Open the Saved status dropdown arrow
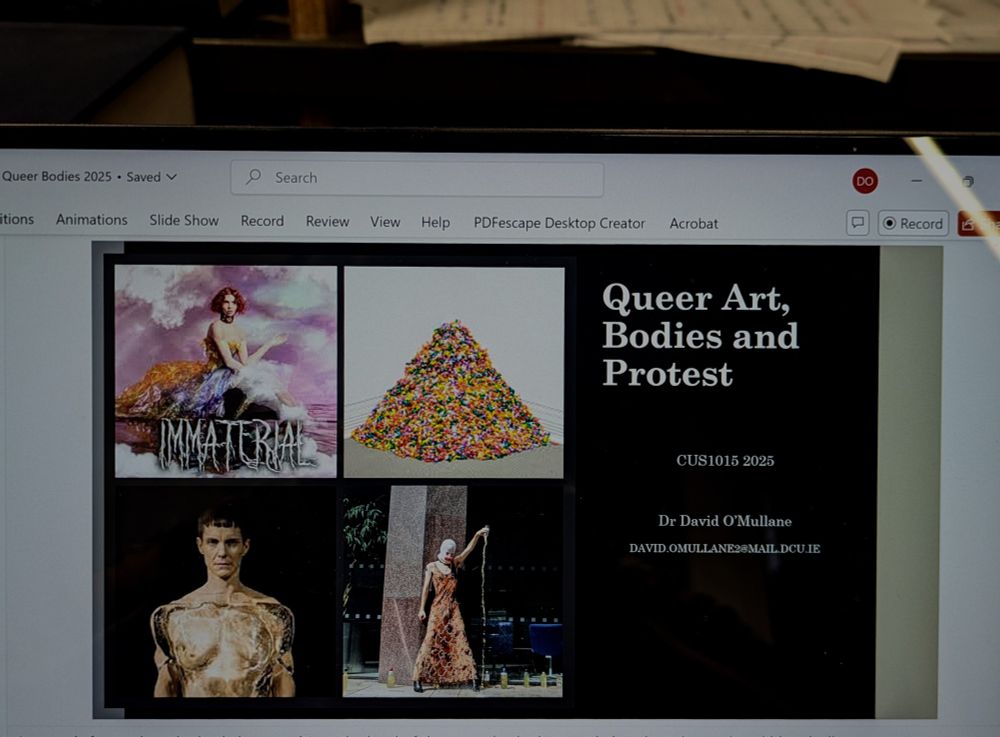Screen dimensions: 1000x737 [x=172, y=177]
